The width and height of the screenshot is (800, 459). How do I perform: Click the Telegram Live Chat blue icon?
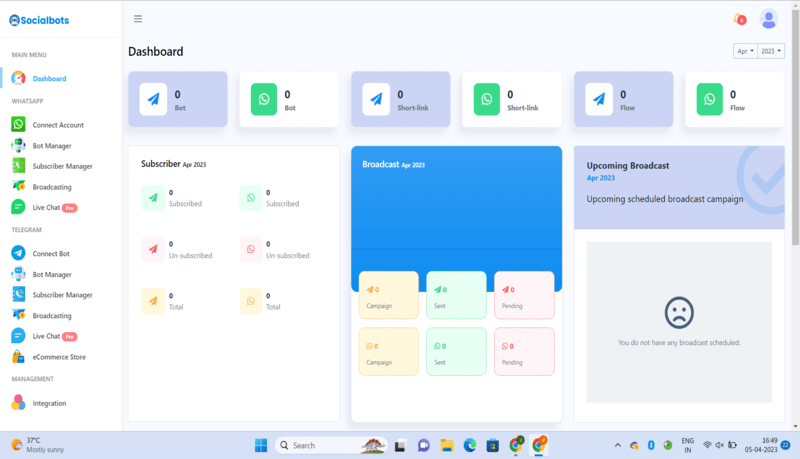tap(18, 336)
